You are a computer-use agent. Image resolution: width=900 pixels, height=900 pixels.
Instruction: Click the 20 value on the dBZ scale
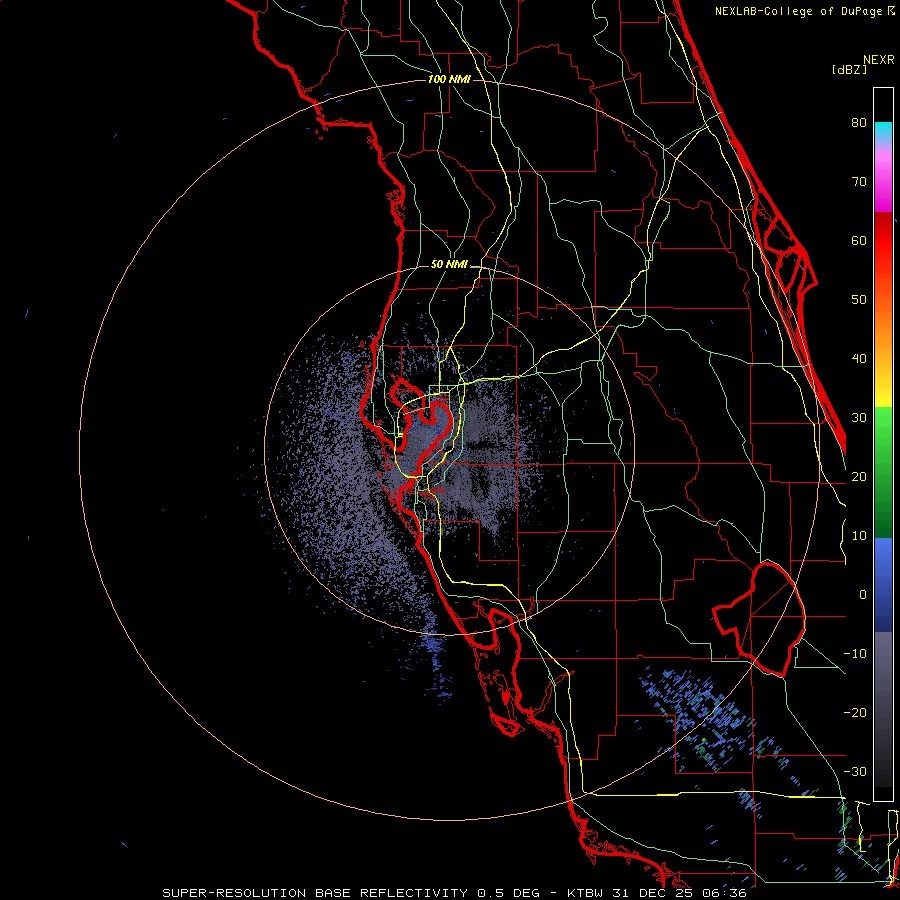pos(859,476)
